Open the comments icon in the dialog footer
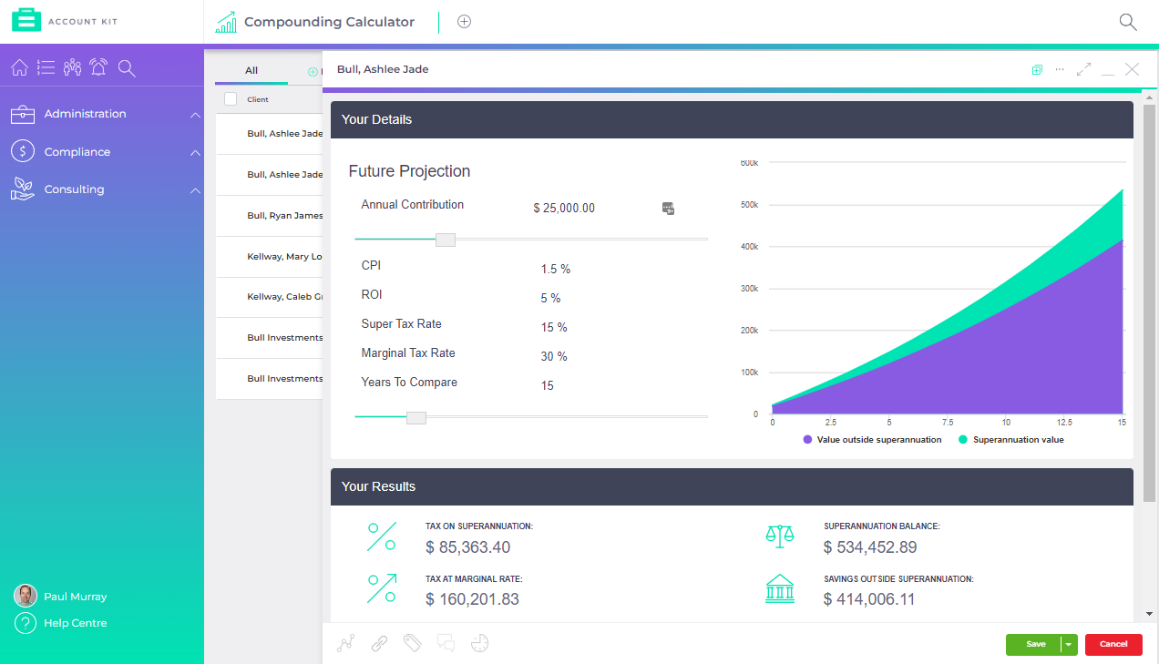This screenshot has height=664, width=1159. 446,643
